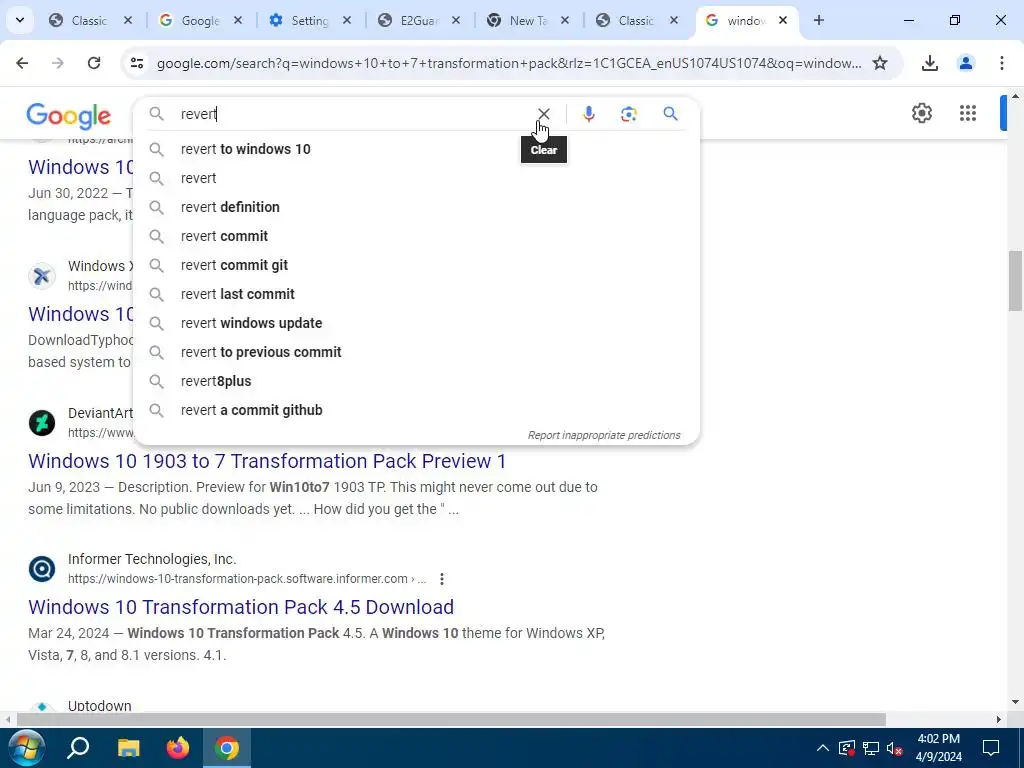This screenshot has height=768, width=1024.
Task: Click the DeviantArt site icon
Action: click(42, 423)
